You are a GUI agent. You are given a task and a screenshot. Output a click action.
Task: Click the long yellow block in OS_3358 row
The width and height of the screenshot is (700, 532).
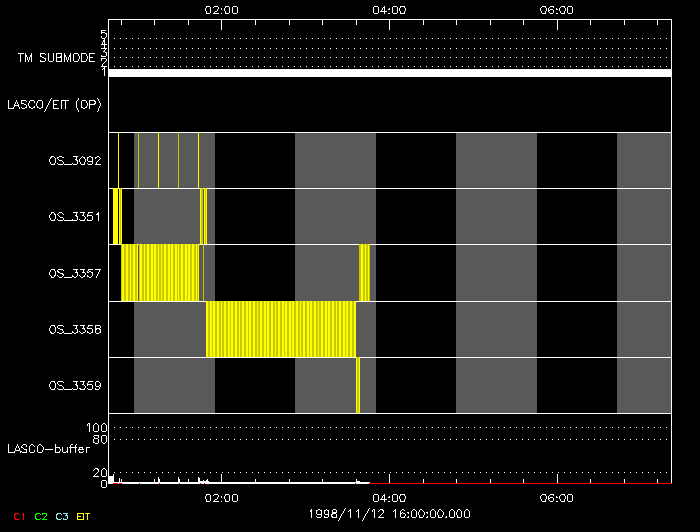point(281,329)
